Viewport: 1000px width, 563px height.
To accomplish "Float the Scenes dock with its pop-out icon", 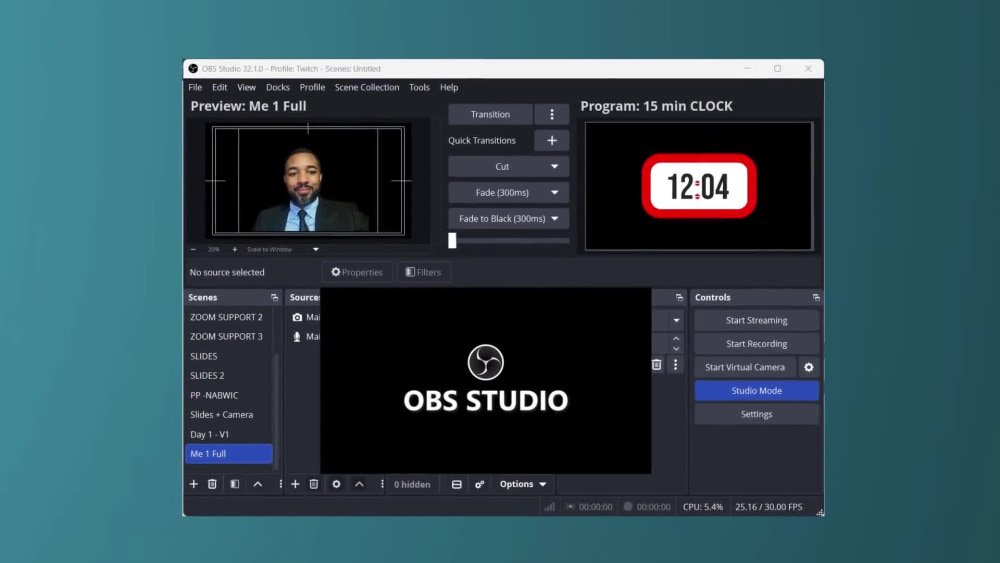I will [x=274, y=298].
